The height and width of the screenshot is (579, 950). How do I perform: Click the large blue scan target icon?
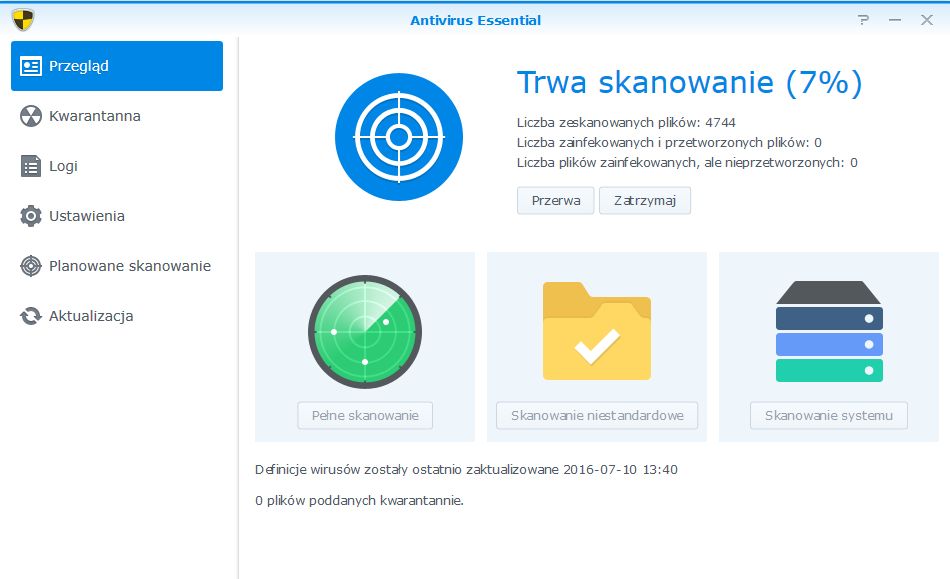point(399,137)
